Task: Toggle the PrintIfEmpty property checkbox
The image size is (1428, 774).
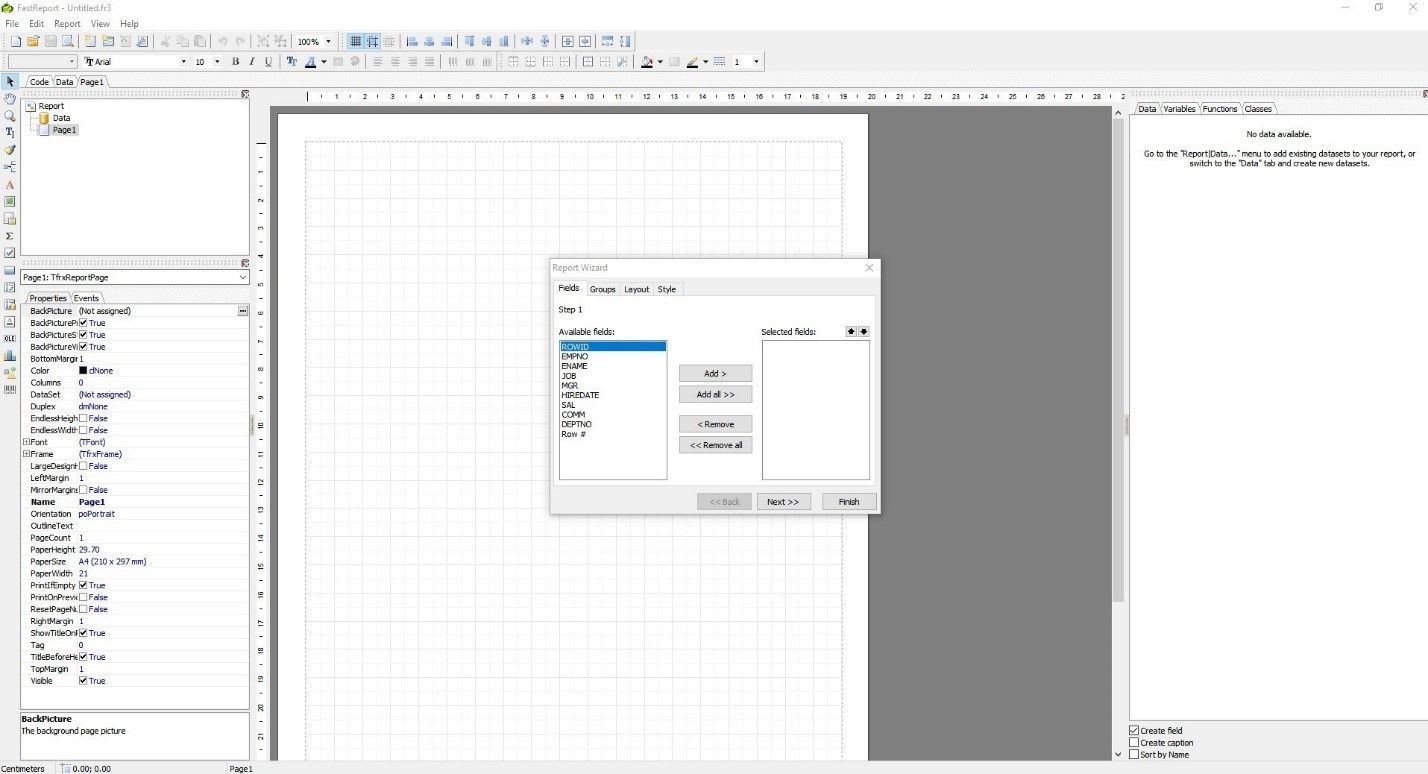Action: pos(83,585)
